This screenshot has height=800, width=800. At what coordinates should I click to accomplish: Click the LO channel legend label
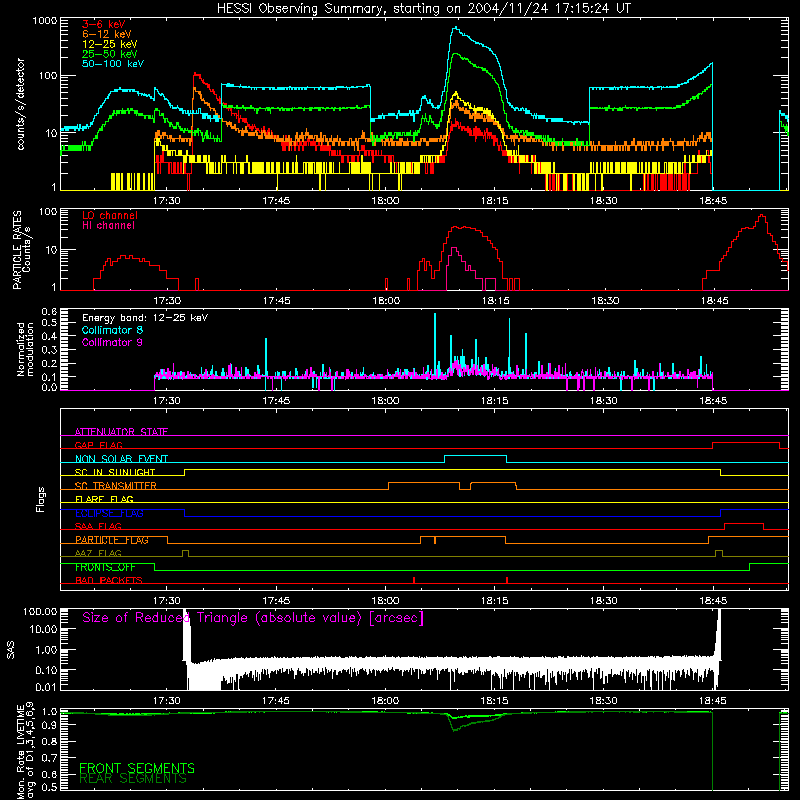coord(110,215)
